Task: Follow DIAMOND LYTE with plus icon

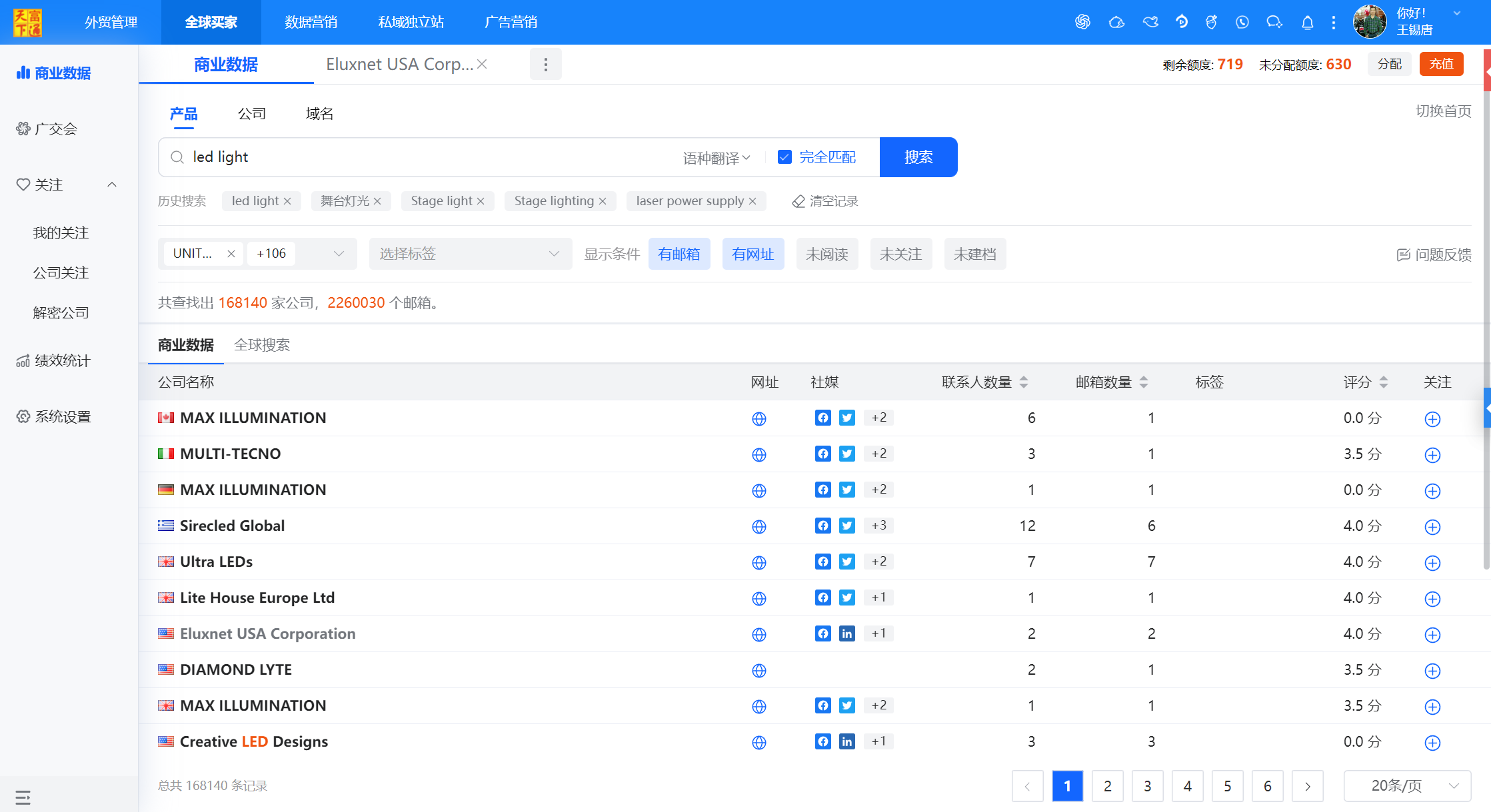Action: click(1432, 670)
